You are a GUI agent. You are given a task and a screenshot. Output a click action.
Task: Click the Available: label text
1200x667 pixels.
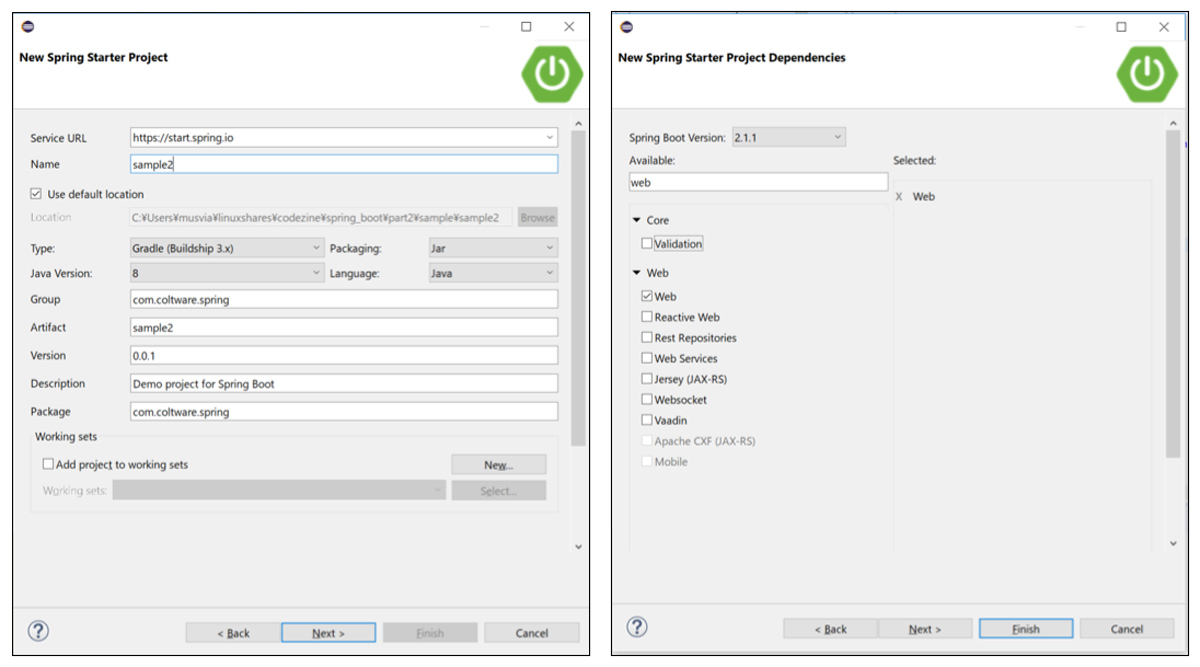[652, 160]
